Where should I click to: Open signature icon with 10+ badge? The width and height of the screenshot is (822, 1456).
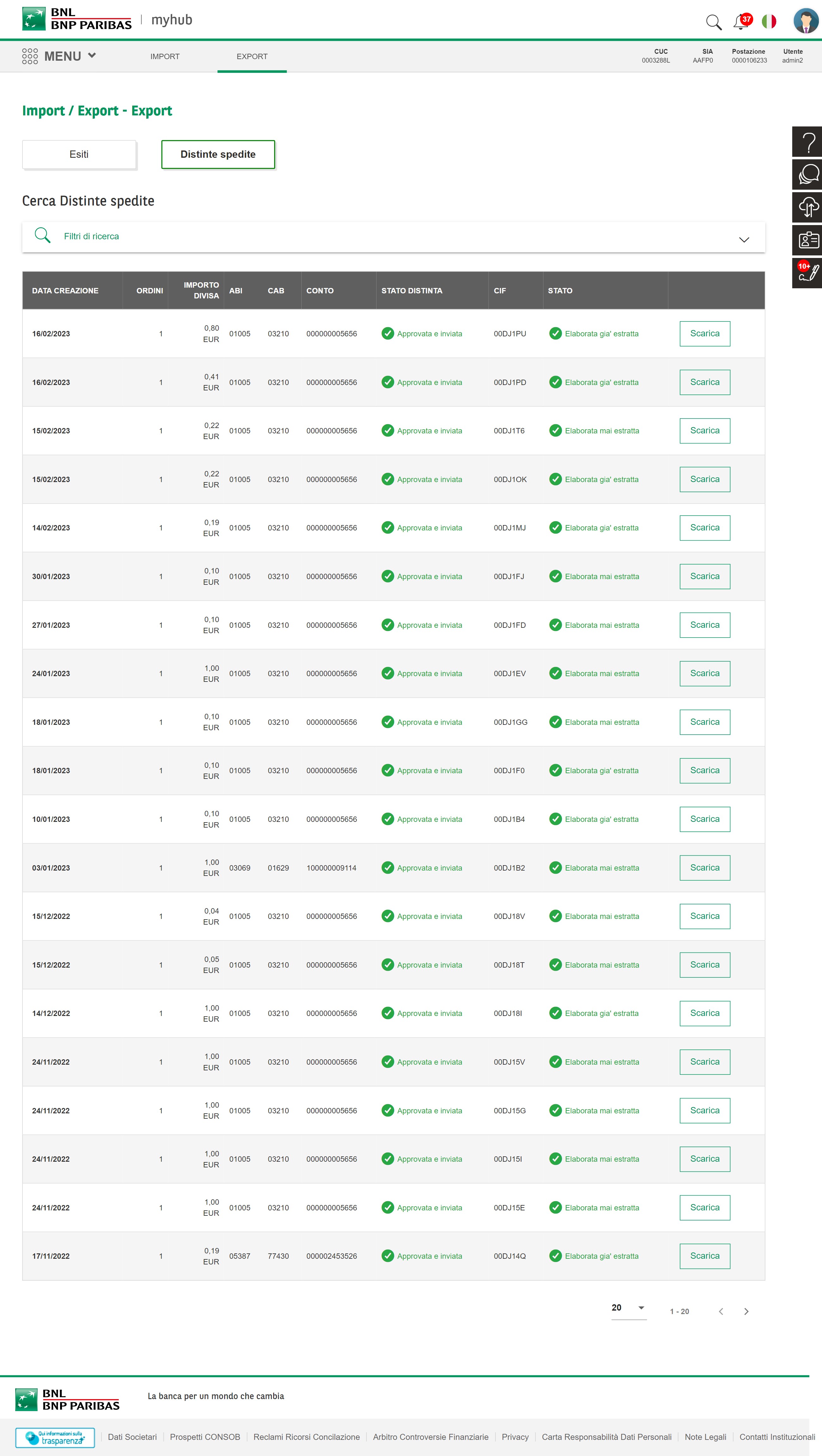click(x=808, y=273)
